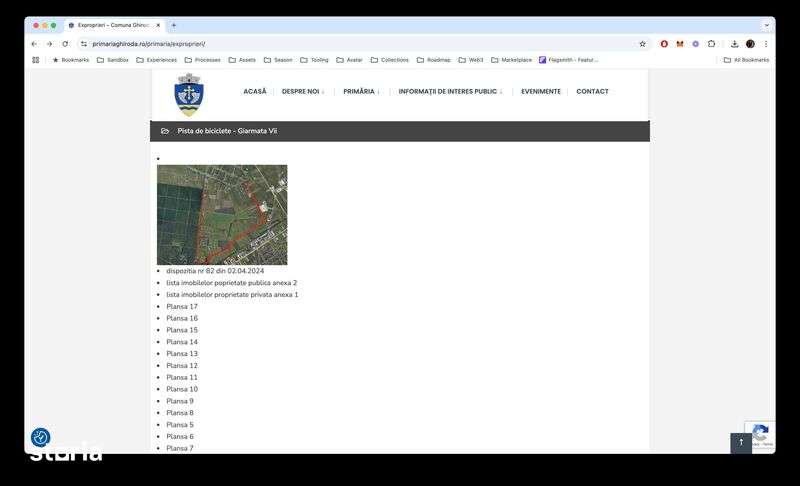The height and width of the screenshot is (486, 800).
Task: Open the Plansa 16 link
Action: tap(182, 318)
